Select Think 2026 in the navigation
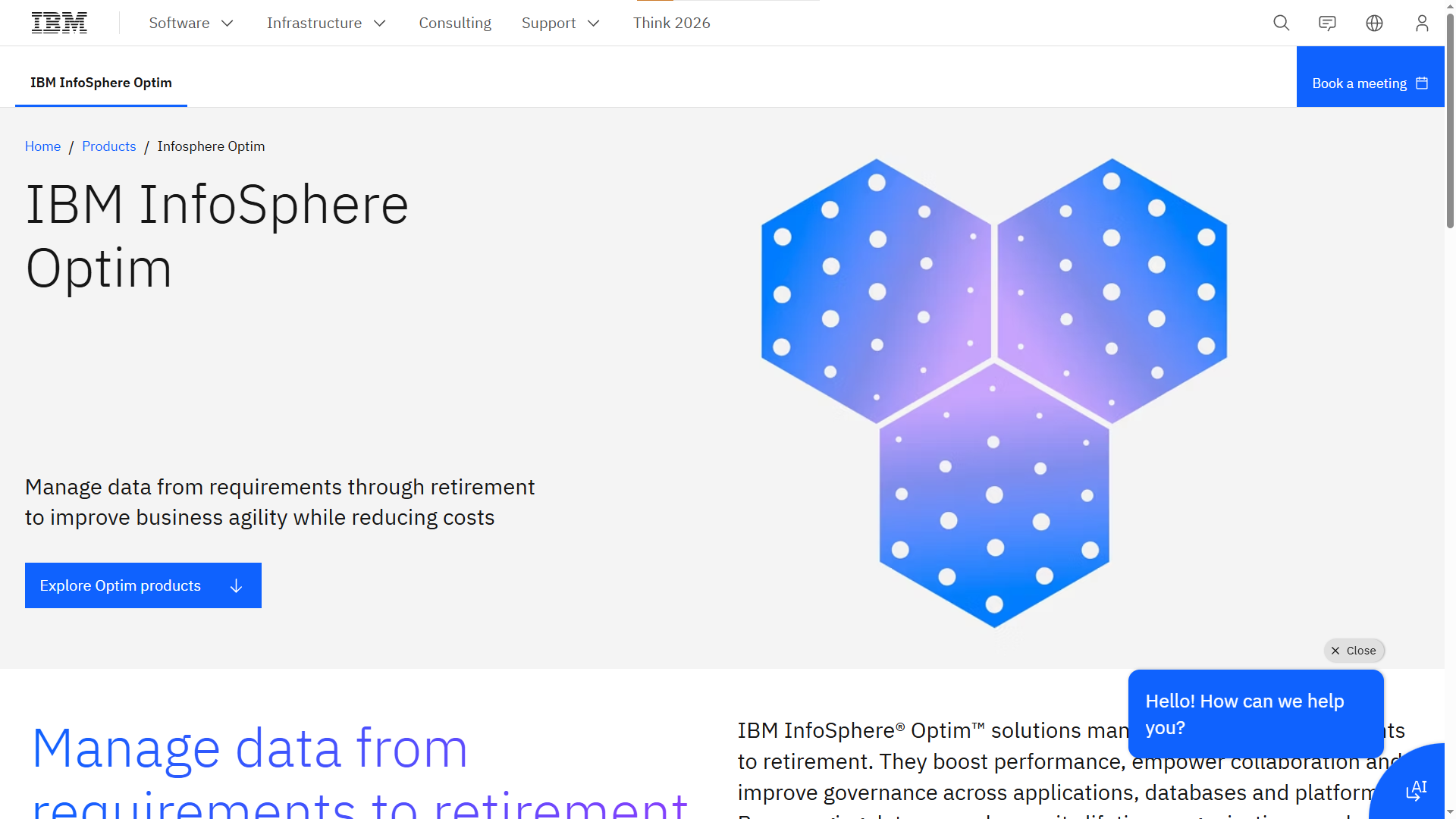The image size is (1456, 819). (x=671, y=23)
